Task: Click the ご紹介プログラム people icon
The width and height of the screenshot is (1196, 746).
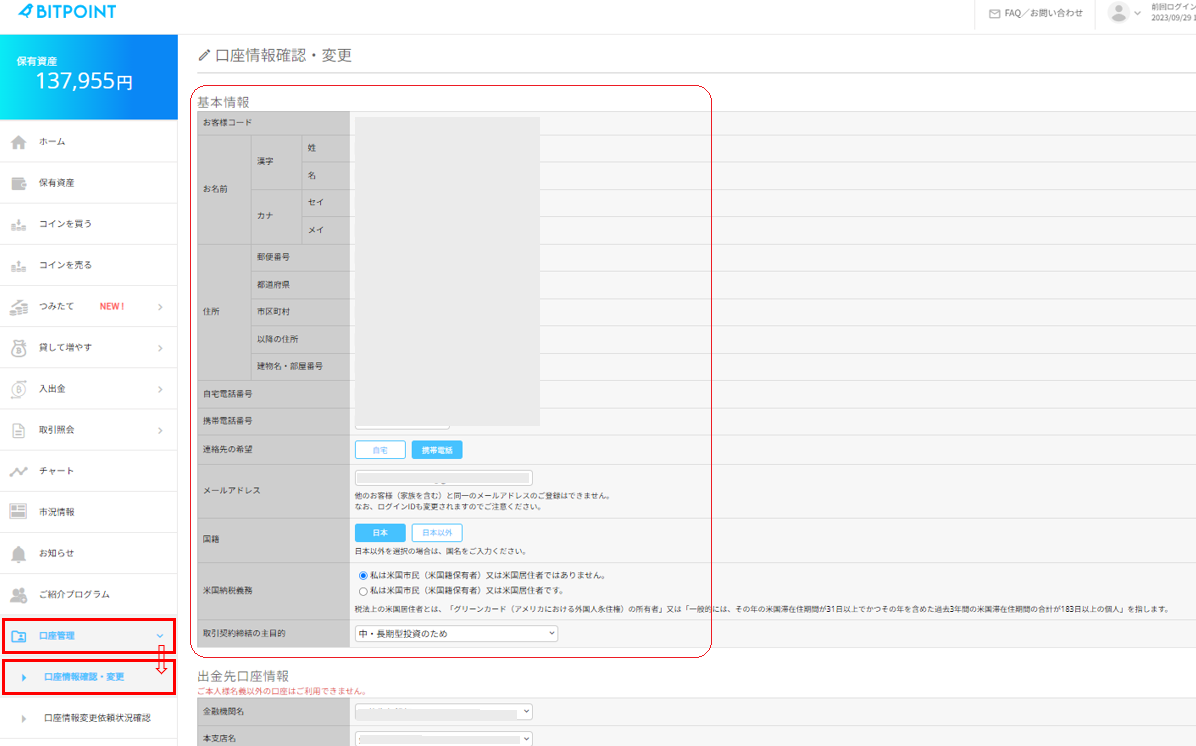Action: [x=18, y=595]
